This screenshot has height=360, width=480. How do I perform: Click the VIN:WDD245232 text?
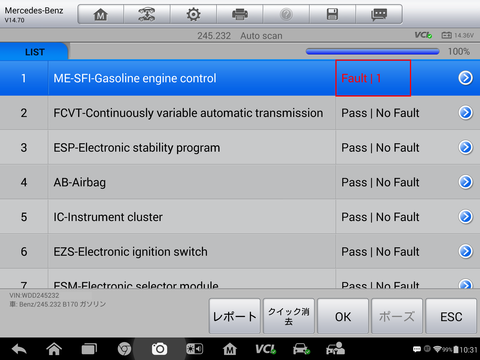[34, 295]
